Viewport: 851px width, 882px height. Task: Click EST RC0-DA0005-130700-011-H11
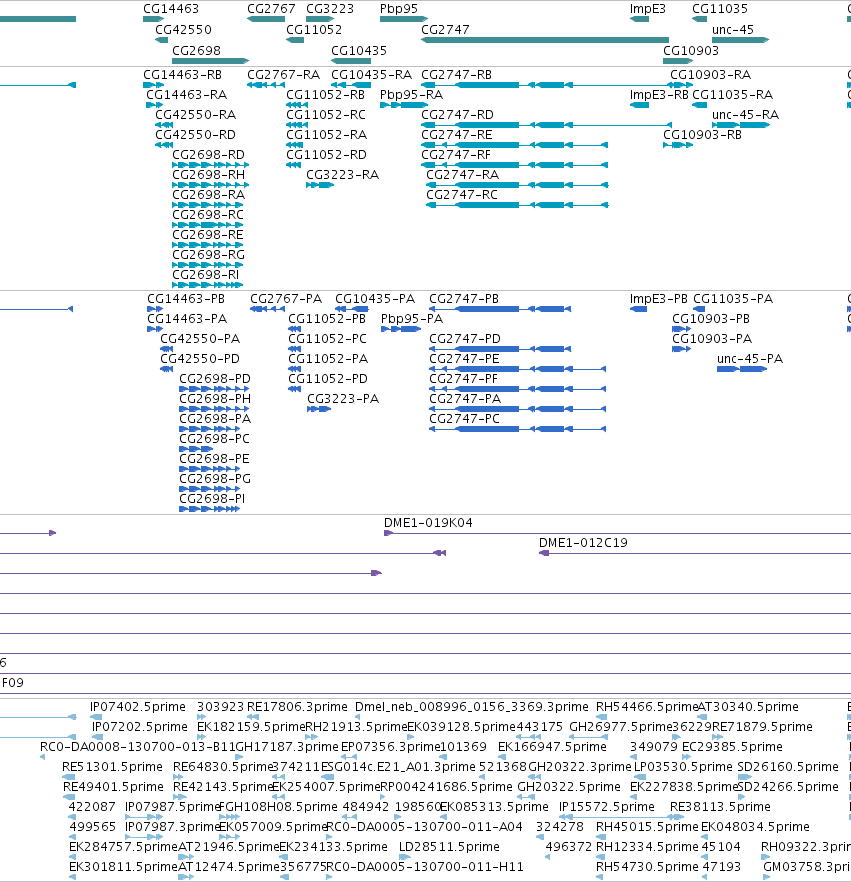click(x=425, y=867)
